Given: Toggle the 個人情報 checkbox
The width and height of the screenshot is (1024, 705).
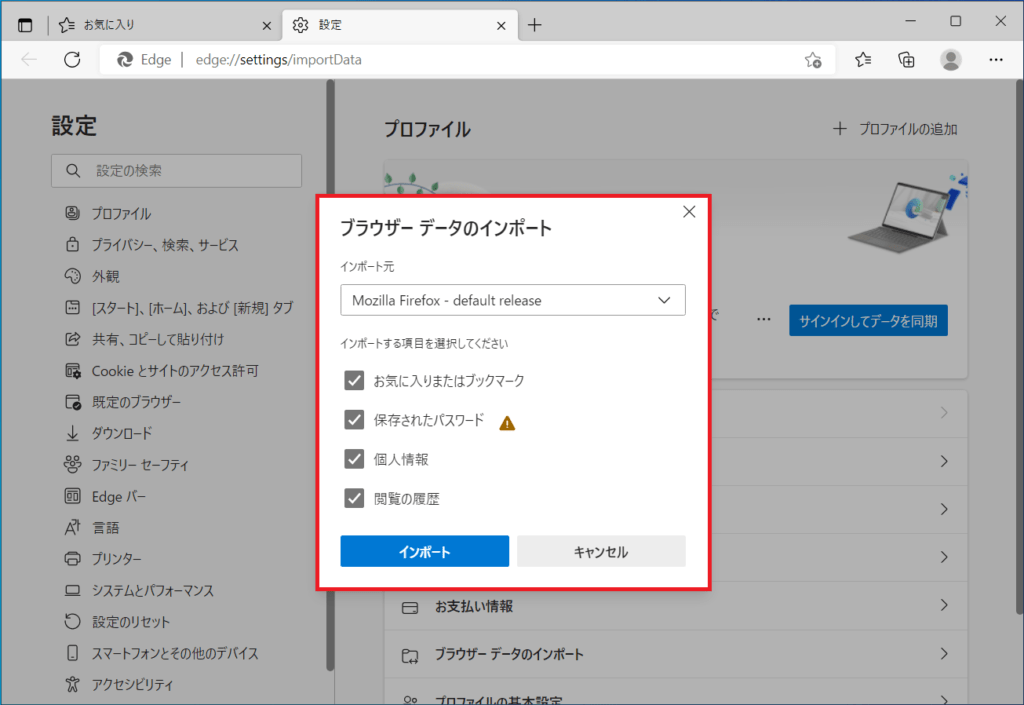Looking at the screenshot, I should click(354, 459).
